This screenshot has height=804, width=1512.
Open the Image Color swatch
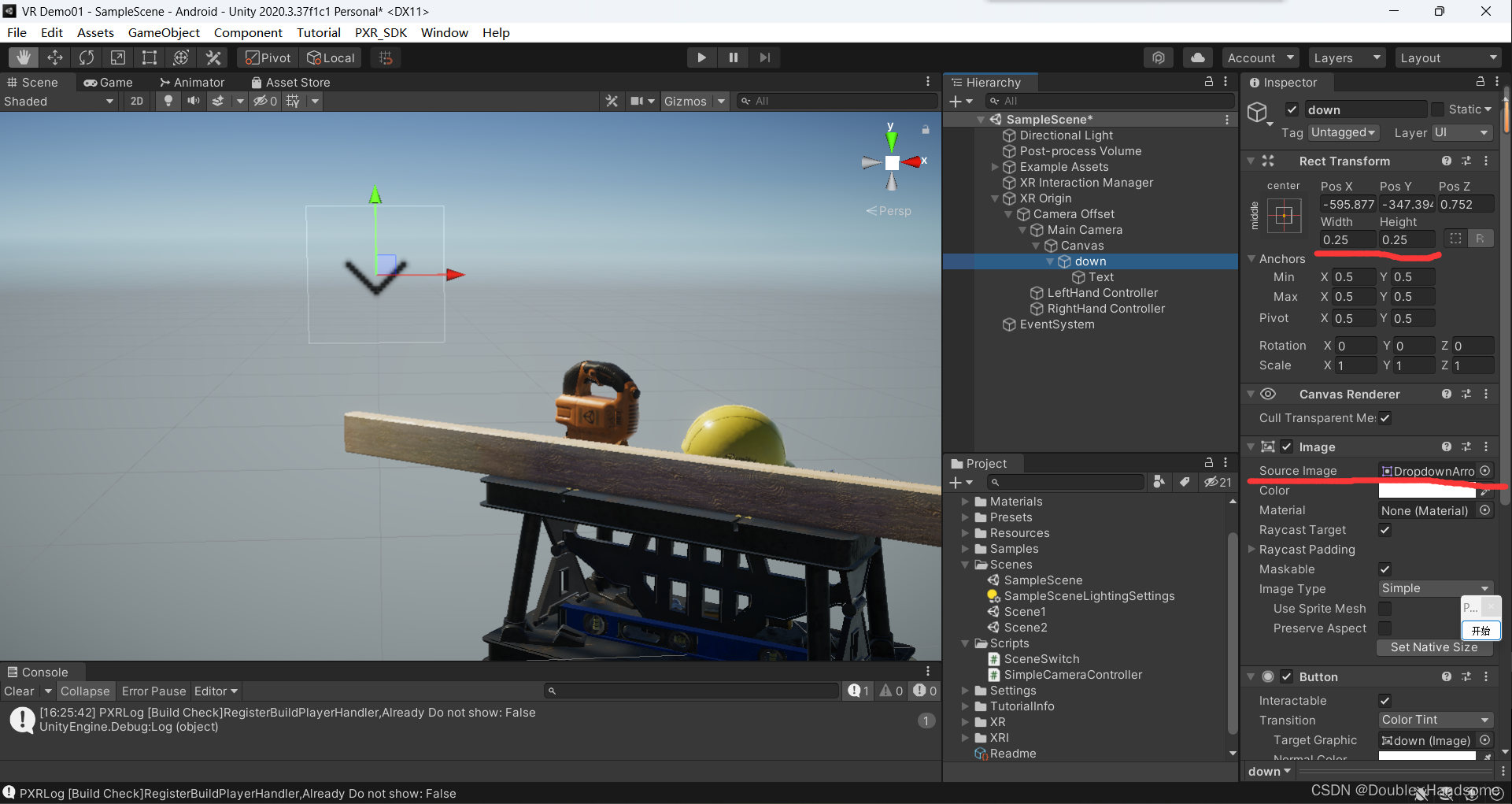(1426, 491)
